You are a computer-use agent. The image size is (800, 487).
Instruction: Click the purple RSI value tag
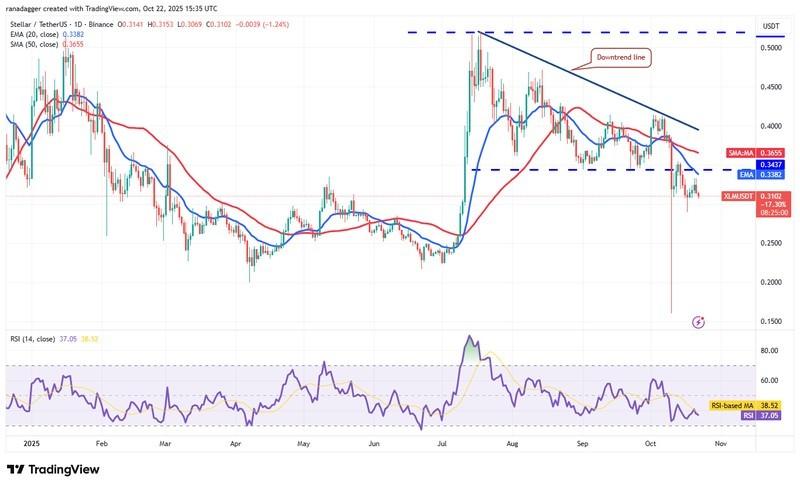(746, 412)
